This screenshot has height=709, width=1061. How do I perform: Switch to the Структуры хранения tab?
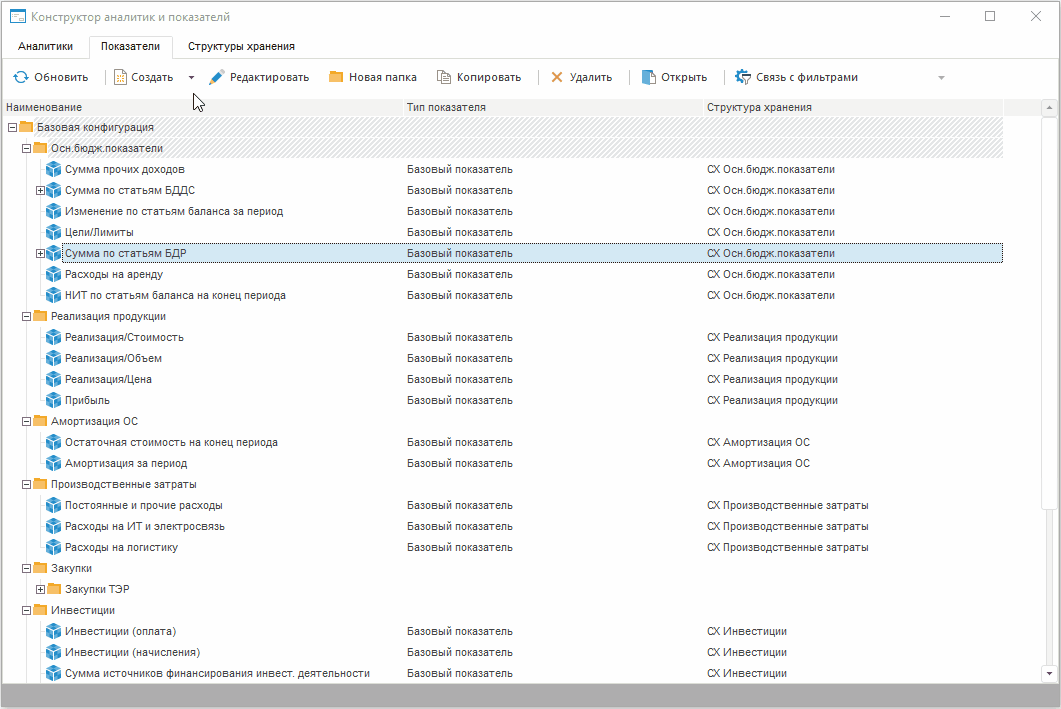(x=241, y=46)
